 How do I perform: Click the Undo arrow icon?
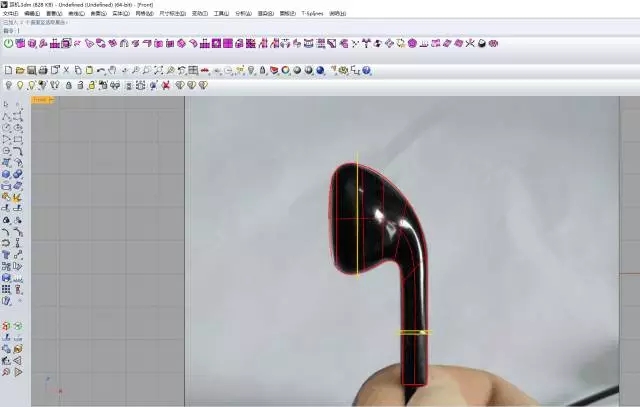pyautogui.click(x=101, y=71)
